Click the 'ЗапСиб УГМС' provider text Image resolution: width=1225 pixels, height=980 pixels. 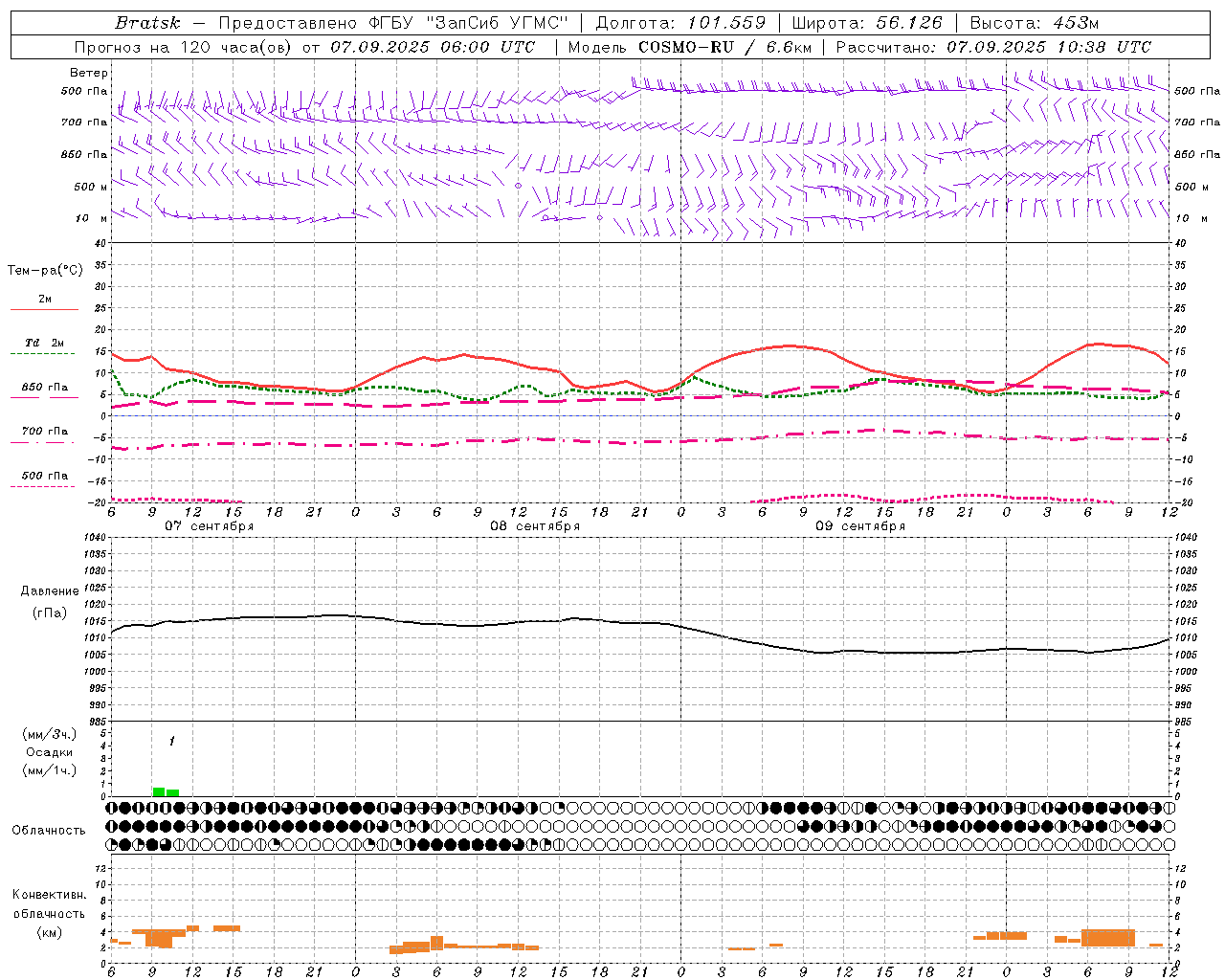[497, 23]
